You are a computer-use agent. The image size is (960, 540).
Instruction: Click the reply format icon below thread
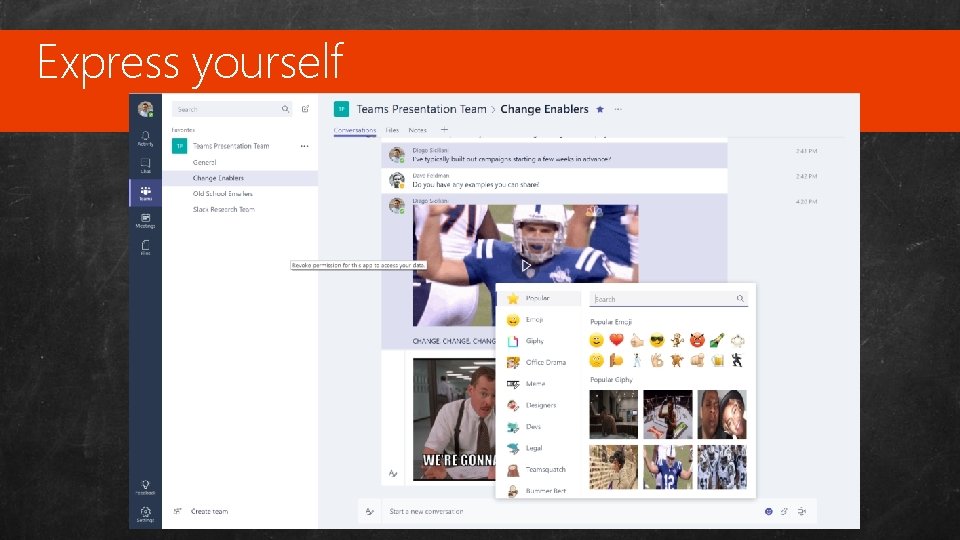click(x=392, y=473)
